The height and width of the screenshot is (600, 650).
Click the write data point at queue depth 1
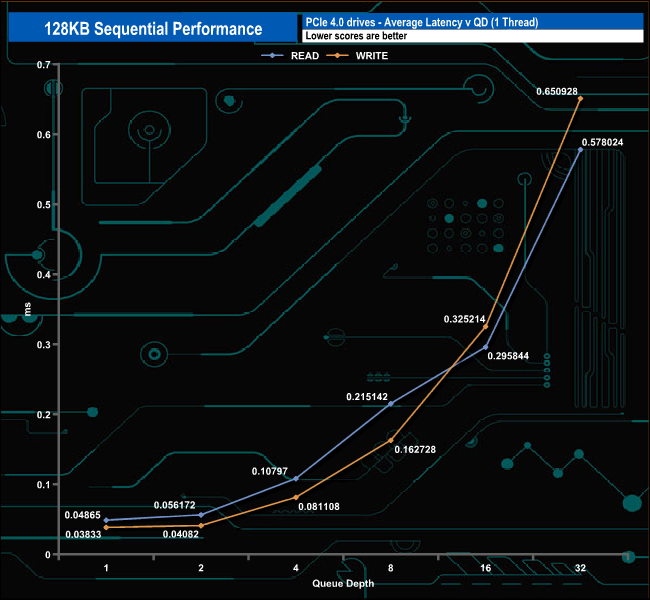coord(107,527)
